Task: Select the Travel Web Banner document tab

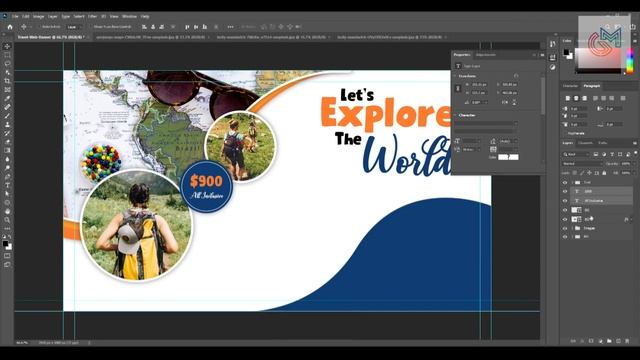Action: click(x=51, y=37)
